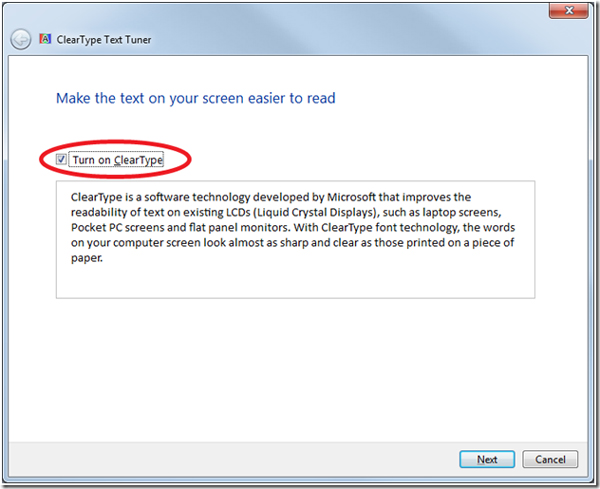
Task: Click the ClearType description paragraph text
Action: (x=293, y=227)
